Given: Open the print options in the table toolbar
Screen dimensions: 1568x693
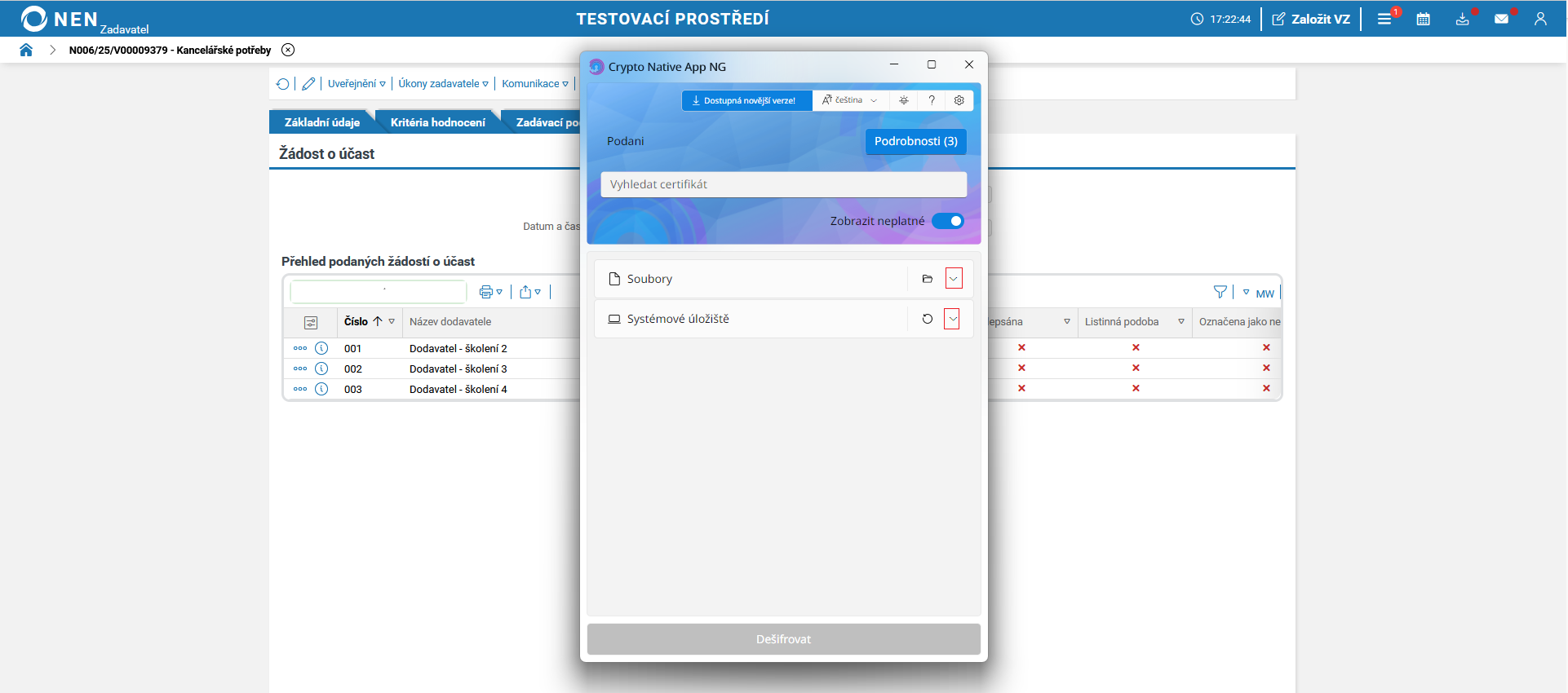Looking at the screenshot, I should (x=490, y=292).
